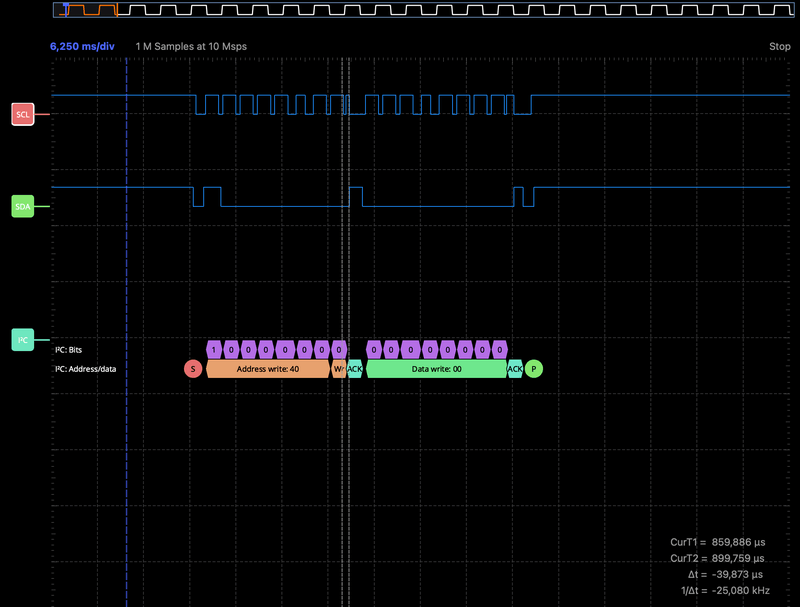Click the blue dashed trigger cursor line
Image resolution: width=800 pixels, height=607 pixels.
(x=127, y=332)
